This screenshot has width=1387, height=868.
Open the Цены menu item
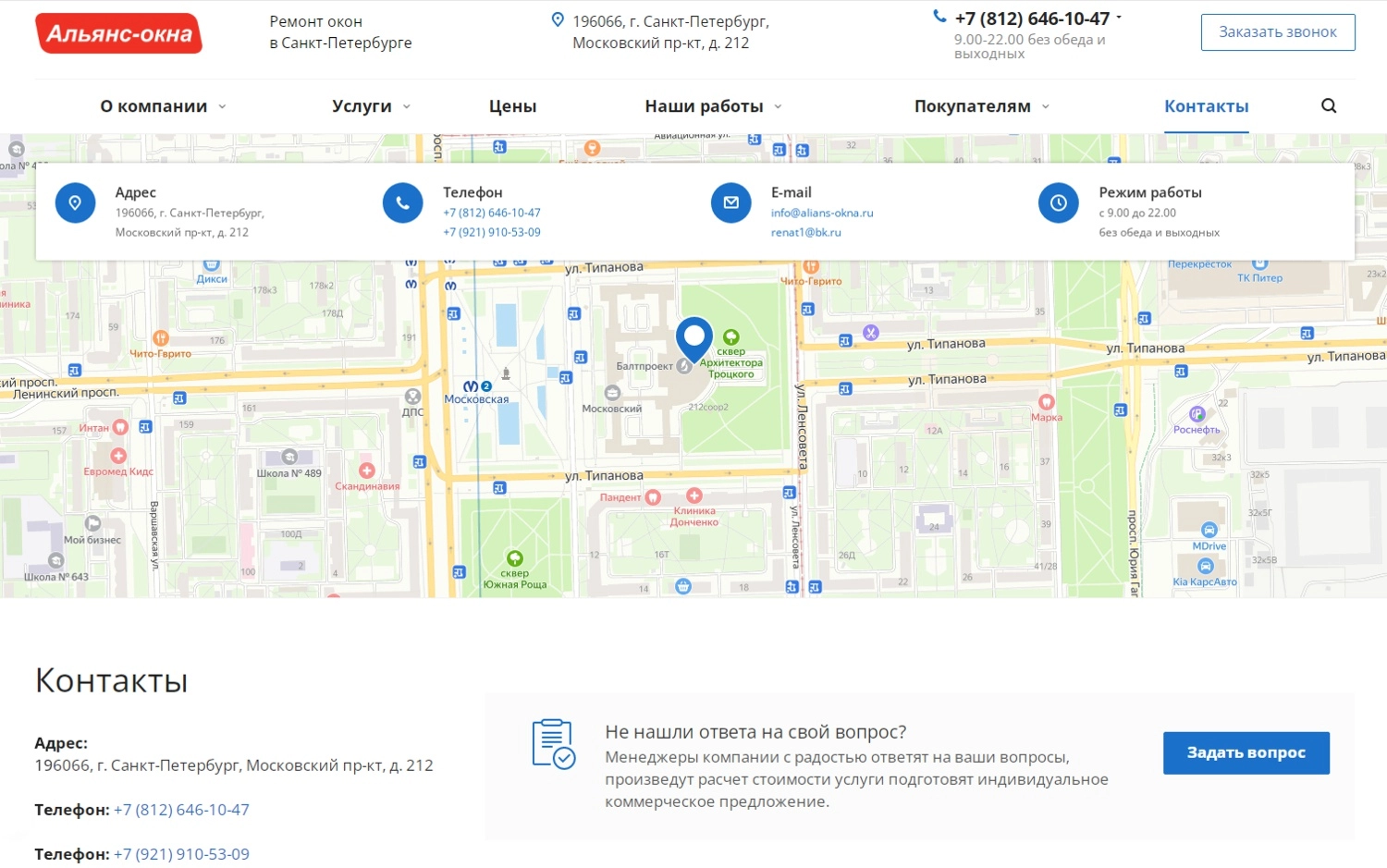pos(512,106)
